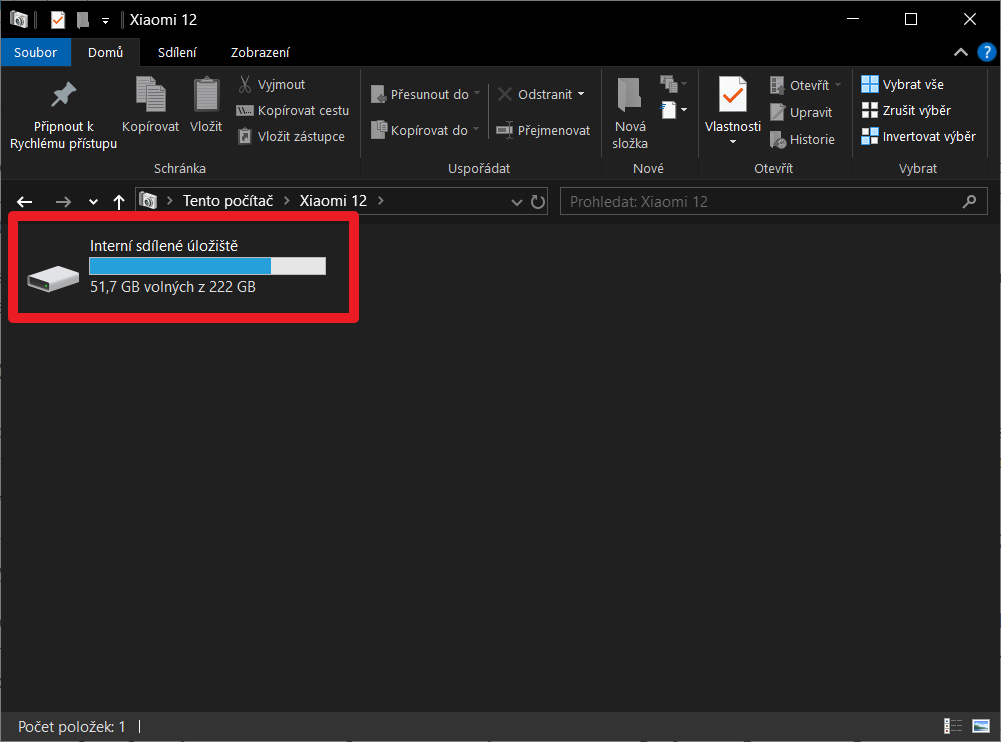Expand the Vlastnosti dropdown arrow
The width and height of the screenshot is (1001, 742).
733,142
